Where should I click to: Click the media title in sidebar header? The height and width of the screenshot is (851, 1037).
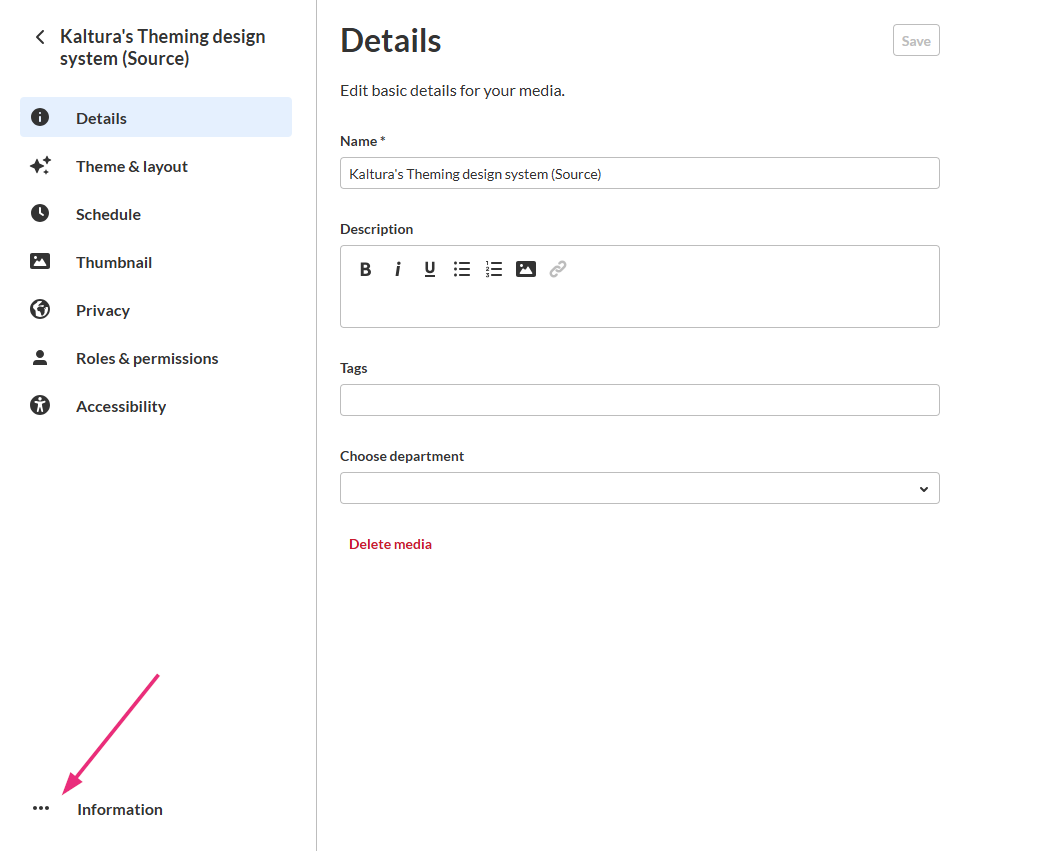click(163, 47)
